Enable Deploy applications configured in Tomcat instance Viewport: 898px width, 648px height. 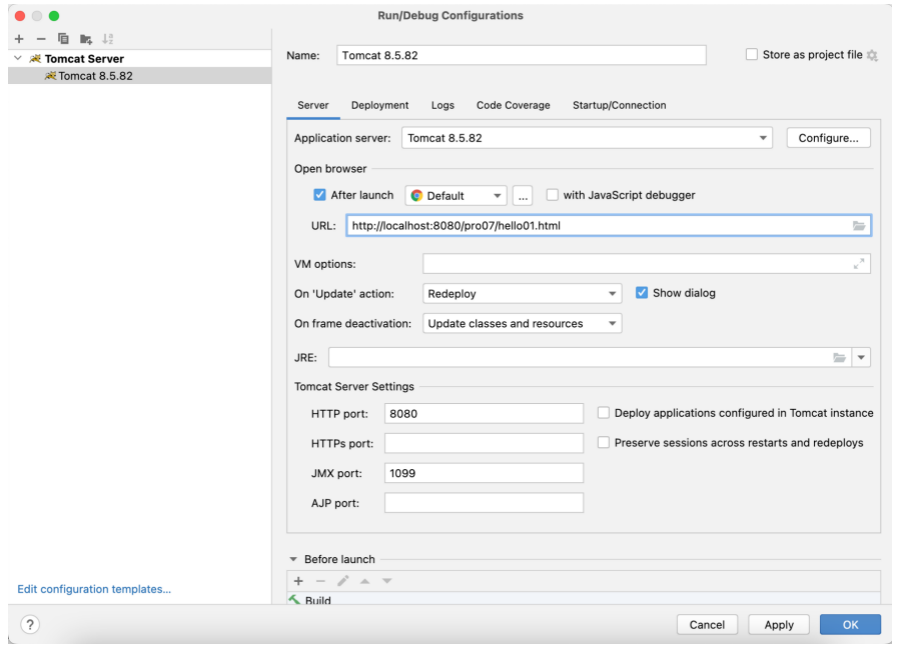pos(603,413)
